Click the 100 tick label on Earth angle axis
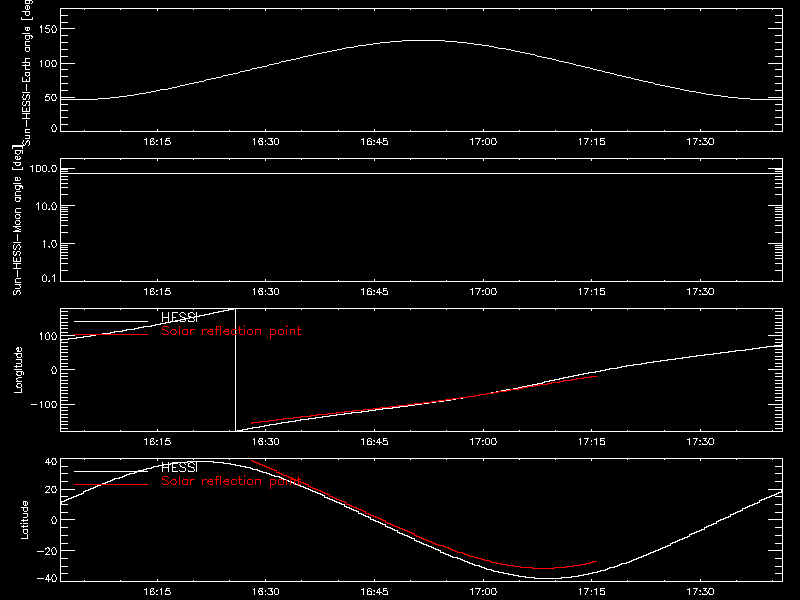Image resolution: width=800 pixels, height=600 pixels. coord(48,64)
